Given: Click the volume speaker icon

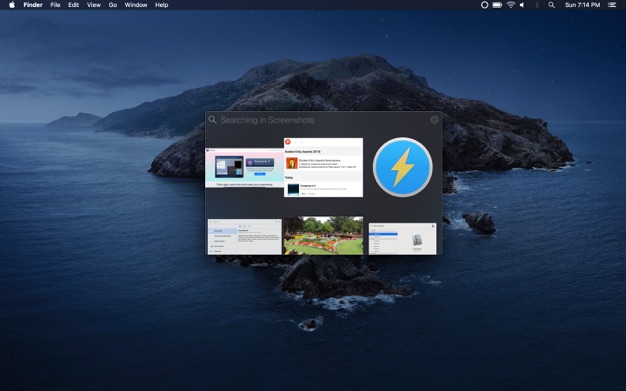Looking at the screenshot, I should coord(522,5).
